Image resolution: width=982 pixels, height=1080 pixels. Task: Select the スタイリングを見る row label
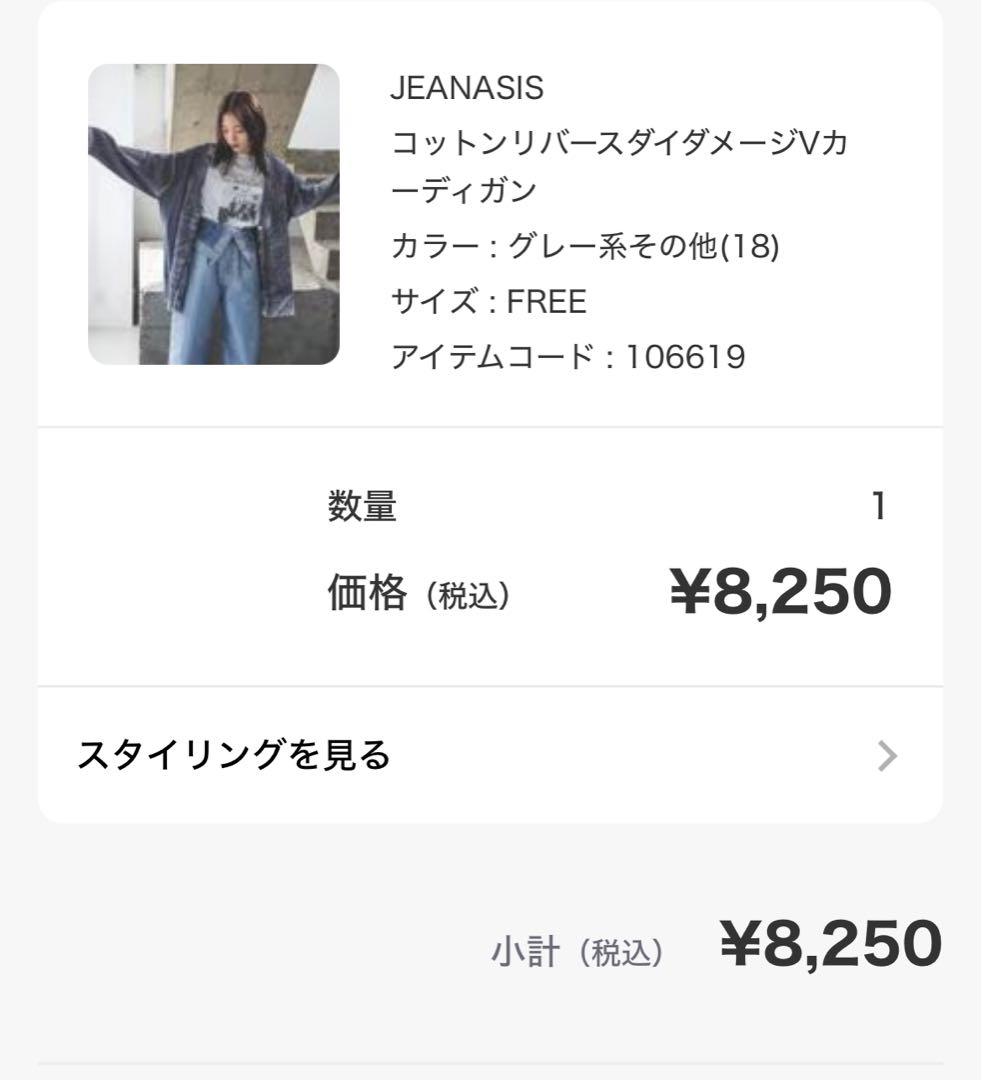[234, 755]
